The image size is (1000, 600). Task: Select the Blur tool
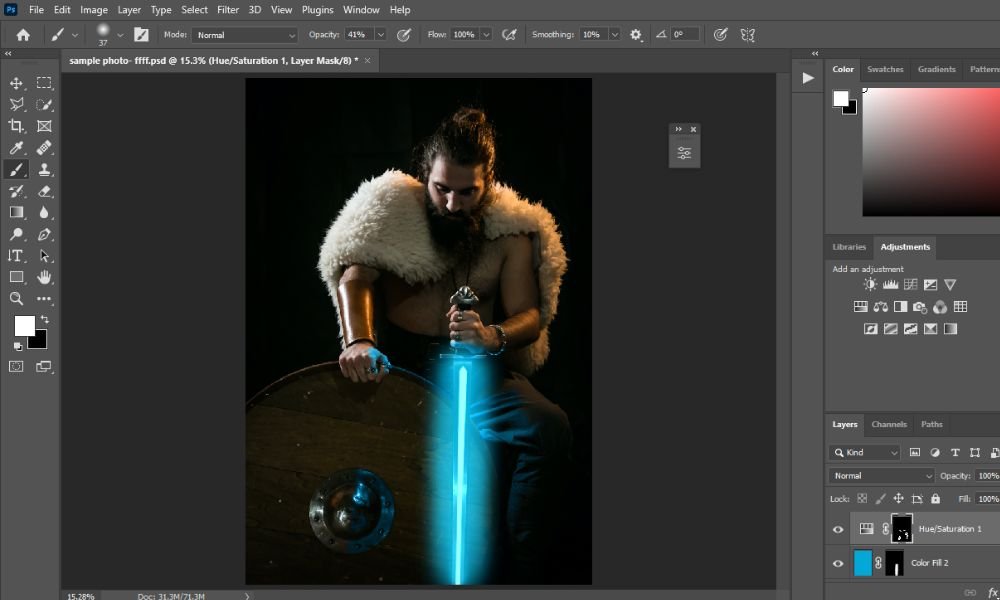pos(44,212)
